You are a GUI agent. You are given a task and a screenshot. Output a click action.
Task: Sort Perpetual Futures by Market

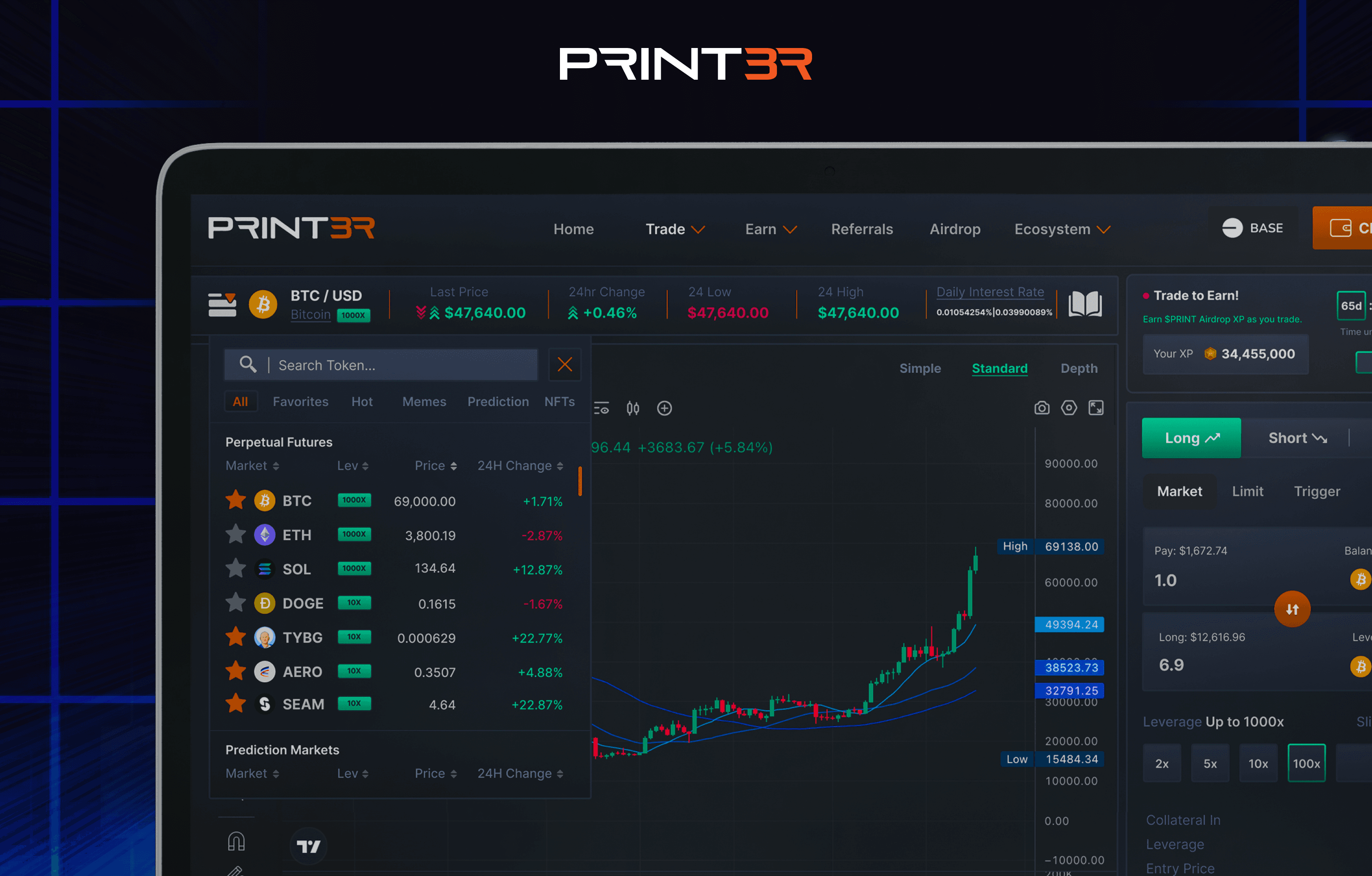point(253,465)
